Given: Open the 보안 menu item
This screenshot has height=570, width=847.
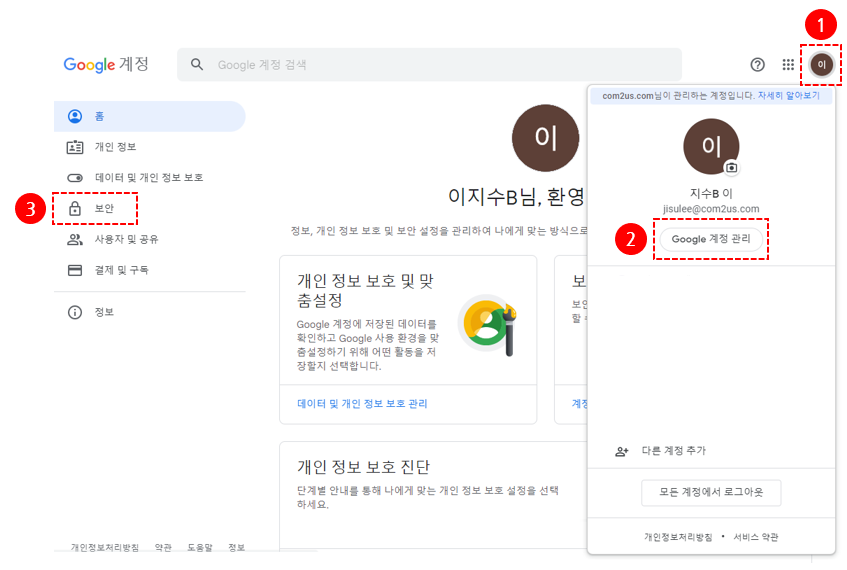Looking at the screenshot, I should pyautogui.click(x=150, y=209).
